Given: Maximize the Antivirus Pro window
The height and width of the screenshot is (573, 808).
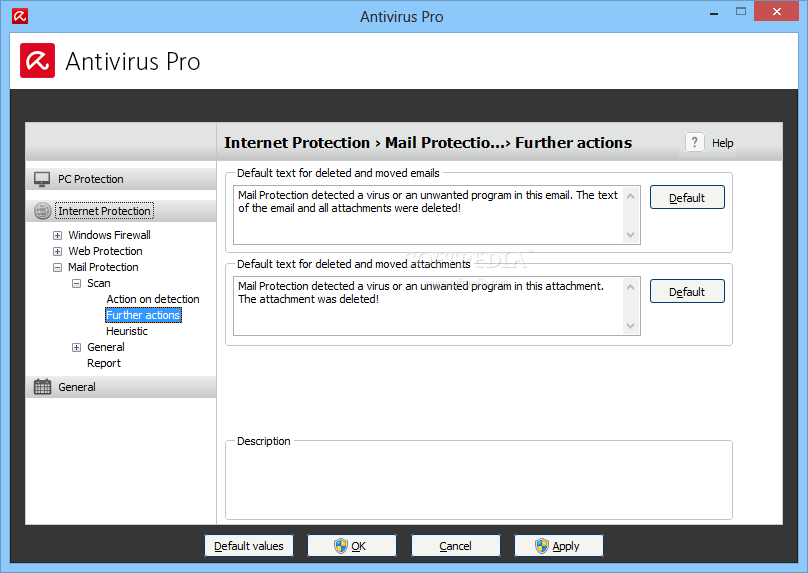Looking at the screenshot, I should [741, 11].
